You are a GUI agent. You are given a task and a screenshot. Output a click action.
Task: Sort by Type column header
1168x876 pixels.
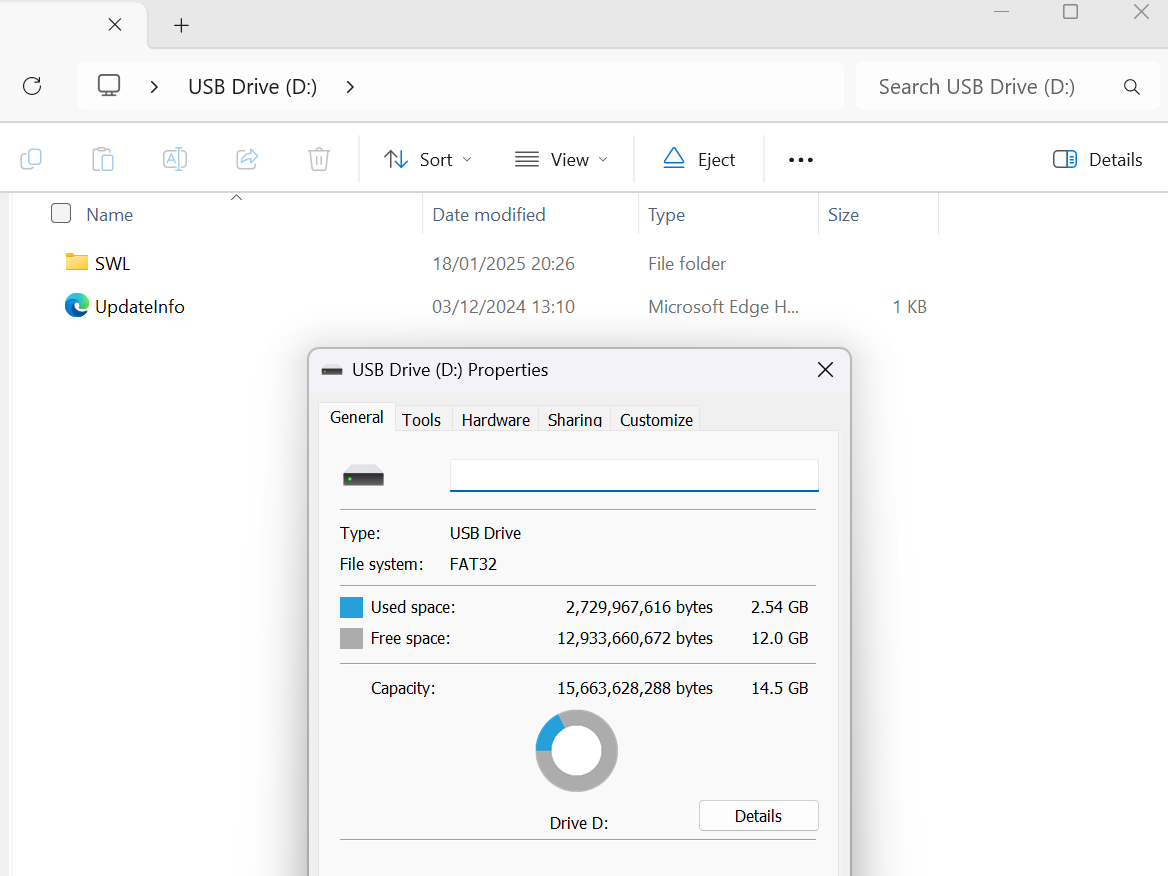pos(666,215)
